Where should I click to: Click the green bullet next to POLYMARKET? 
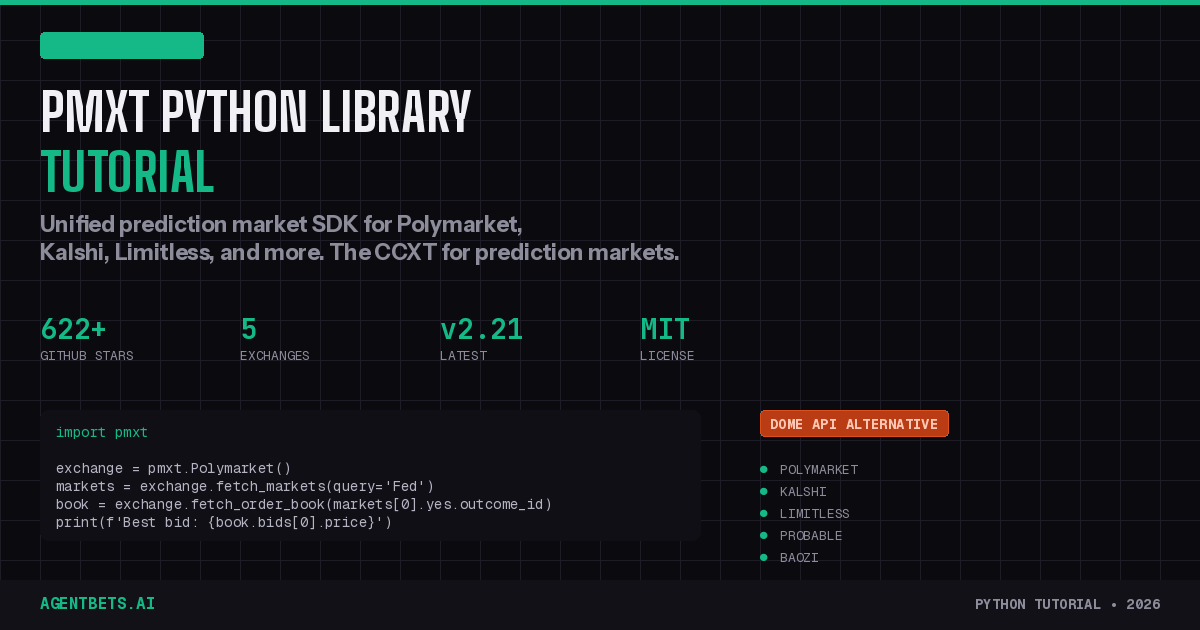pos(766,469)
